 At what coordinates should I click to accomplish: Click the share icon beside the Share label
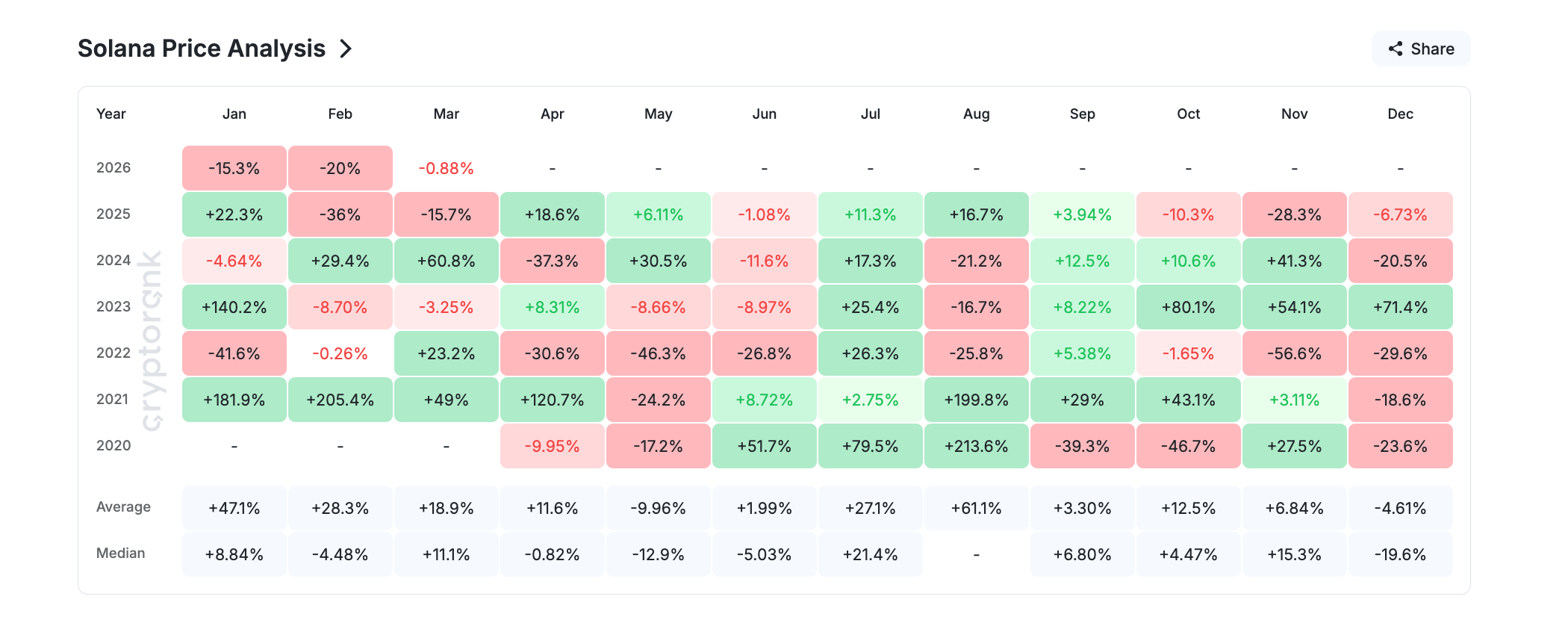[1396, 48]
